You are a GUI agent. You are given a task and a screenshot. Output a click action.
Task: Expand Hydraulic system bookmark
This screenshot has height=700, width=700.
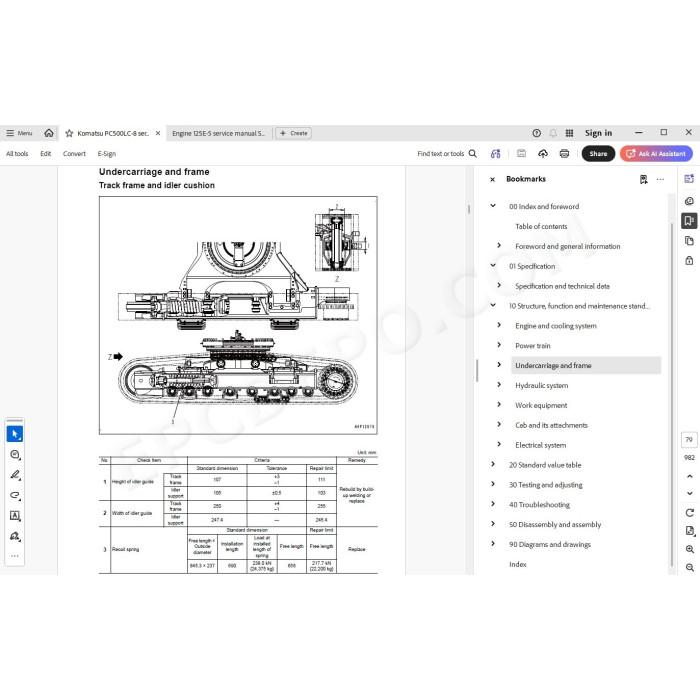(x=499, y=384)
